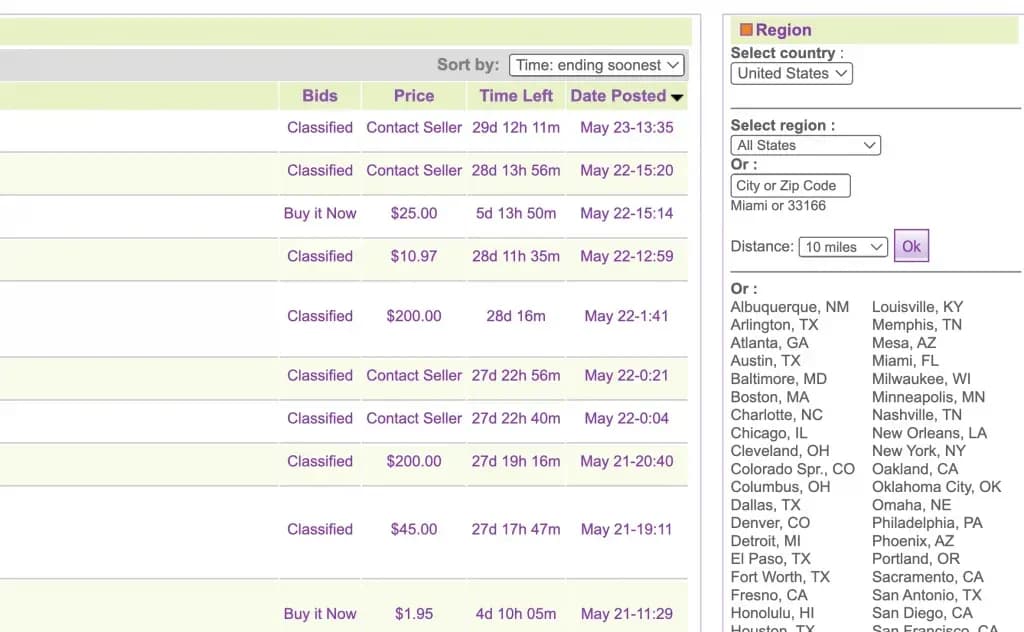Select Milwaukee, WI
Viewport: 1024px width, 632px height.
pyautogui.click(x=921, y=379)
